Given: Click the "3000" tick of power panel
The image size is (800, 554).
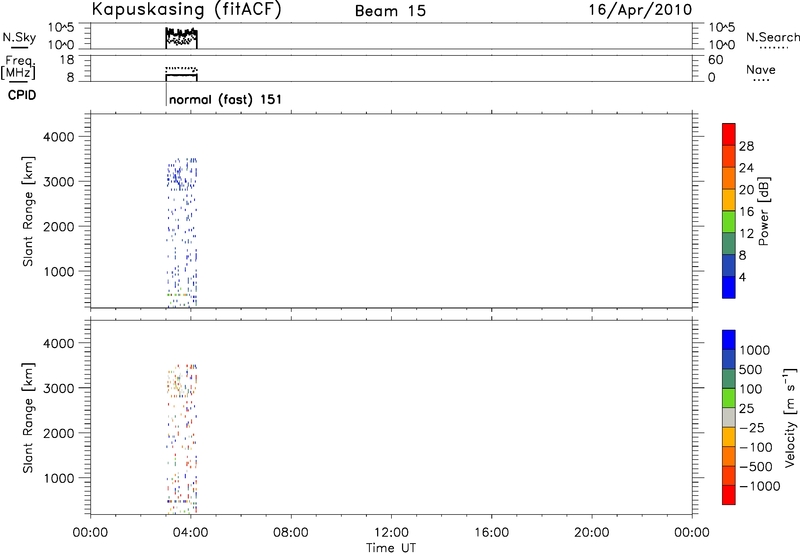Looking at the screenshot, I should (x=58, y=182).
